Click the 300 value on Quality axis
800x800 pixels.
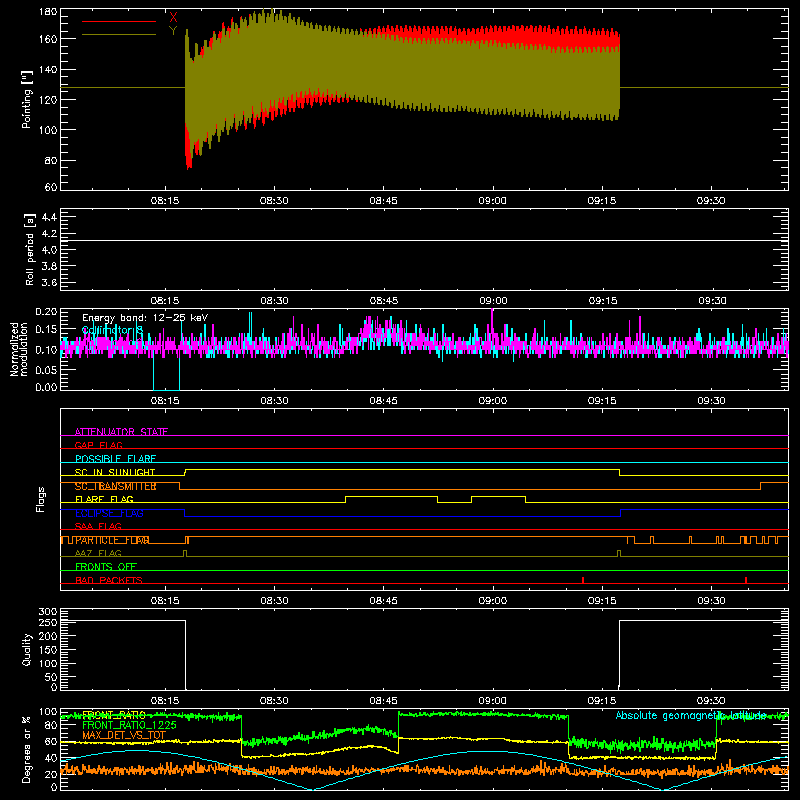coord(48,612)
